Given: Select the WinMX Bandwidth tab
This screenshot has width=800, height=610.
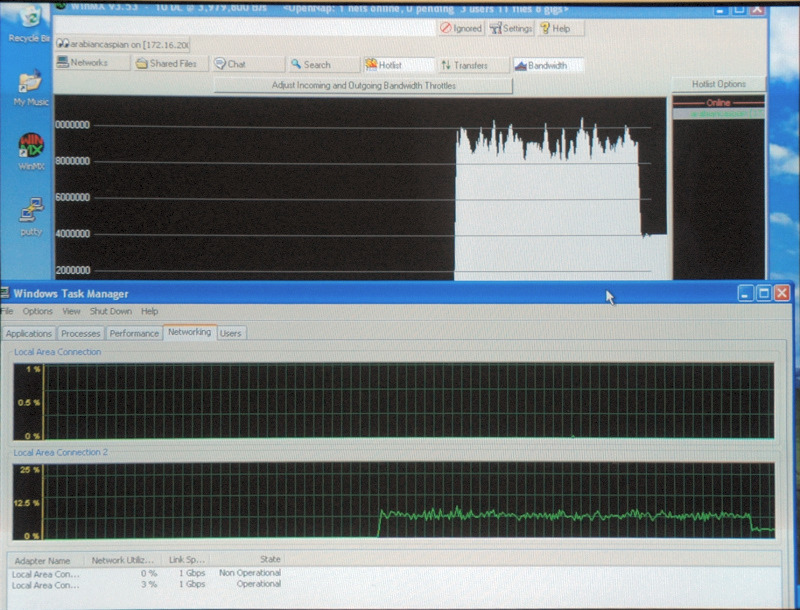Looking at the screenshot, I should click(x=548, y=65).
